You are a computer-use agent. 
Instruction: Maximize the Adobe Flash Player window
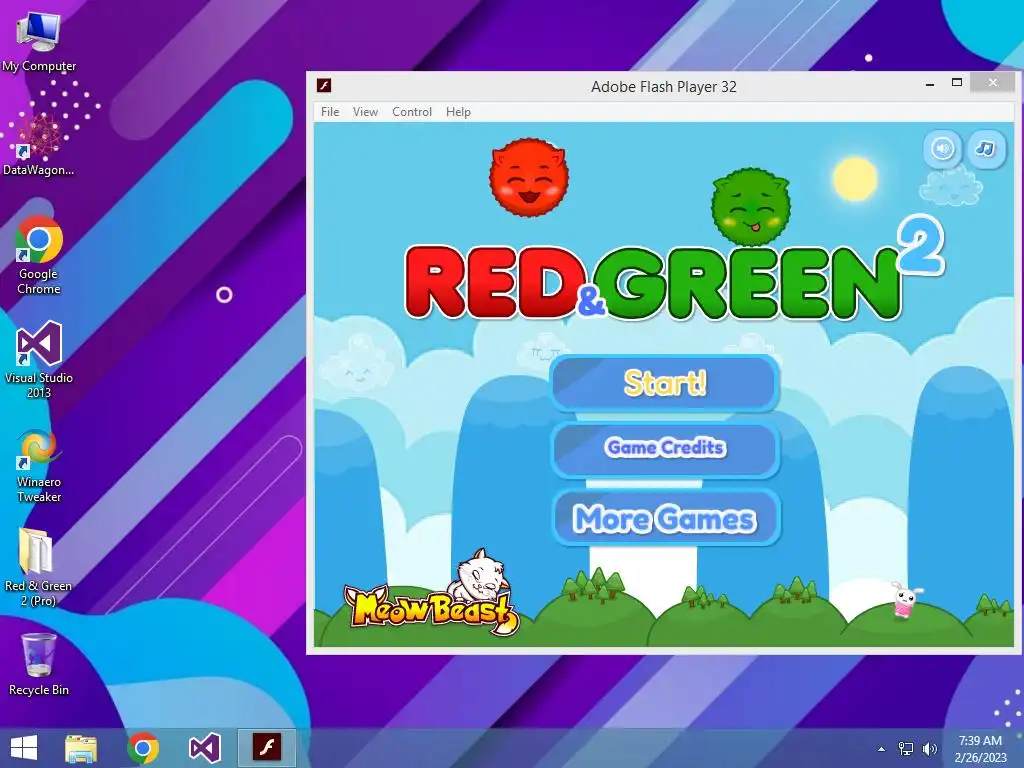coord(957,83)
